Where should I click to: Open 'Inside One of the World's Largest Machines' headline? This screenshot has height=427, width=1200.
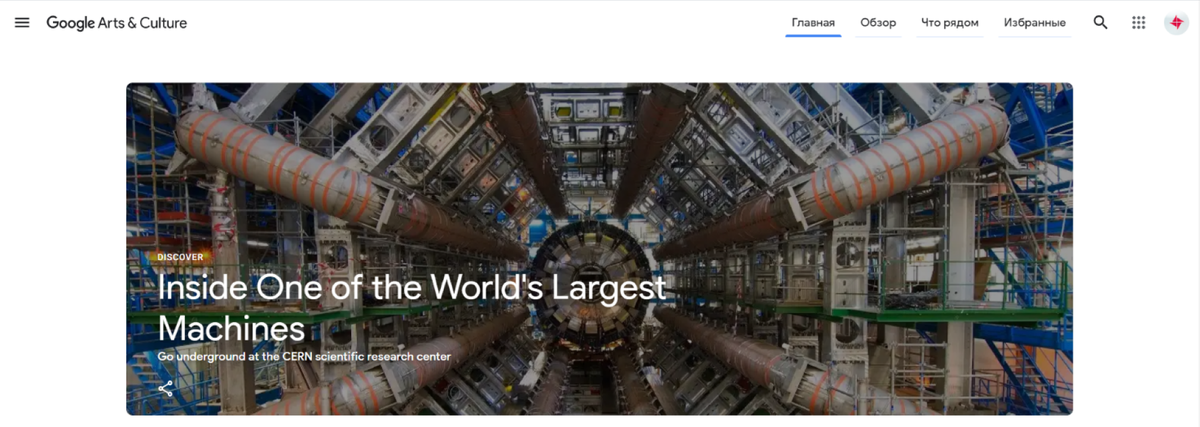[412, 308]
